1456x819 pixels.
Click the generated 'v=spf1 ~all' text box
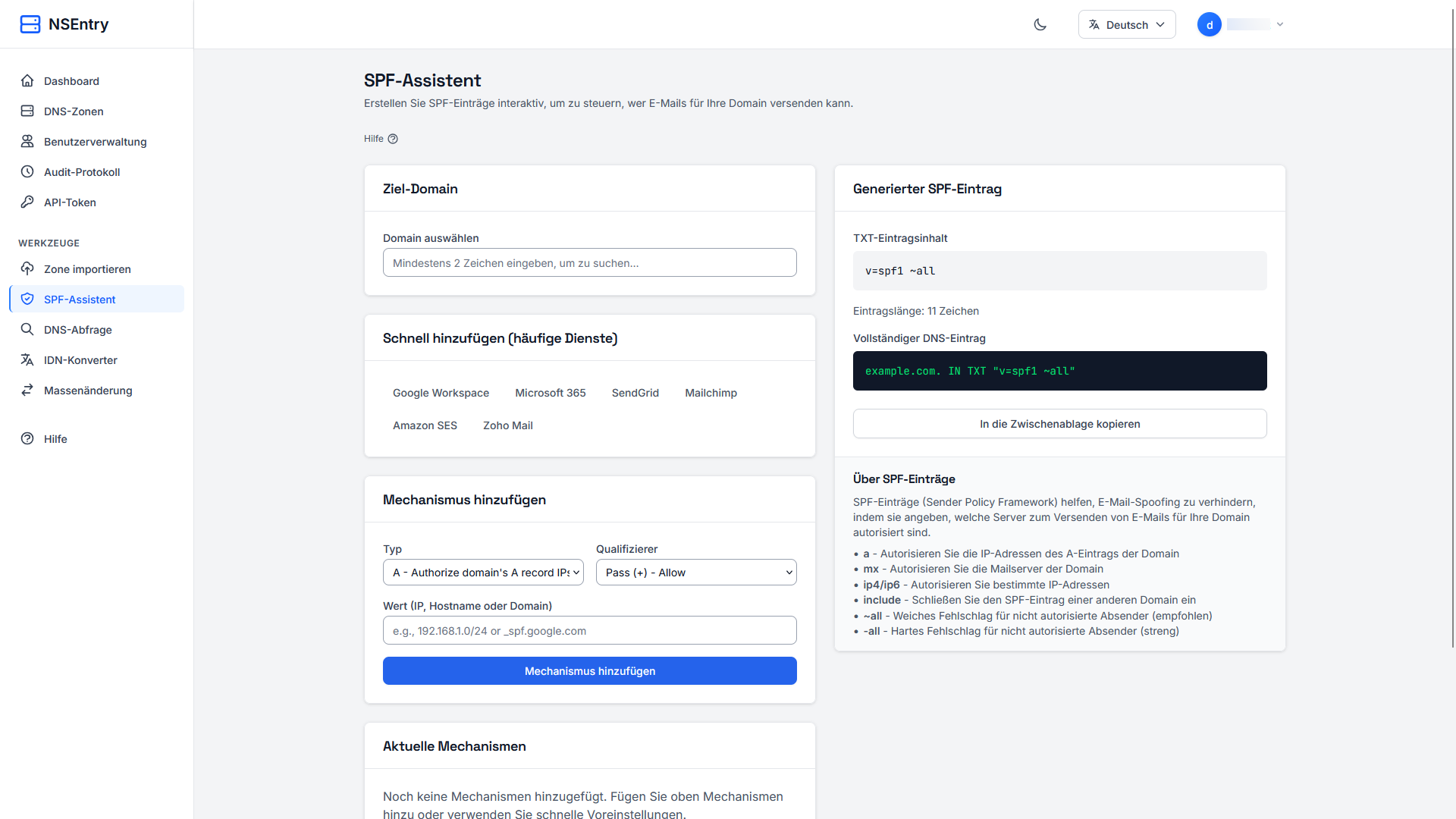coord(1060,271)
